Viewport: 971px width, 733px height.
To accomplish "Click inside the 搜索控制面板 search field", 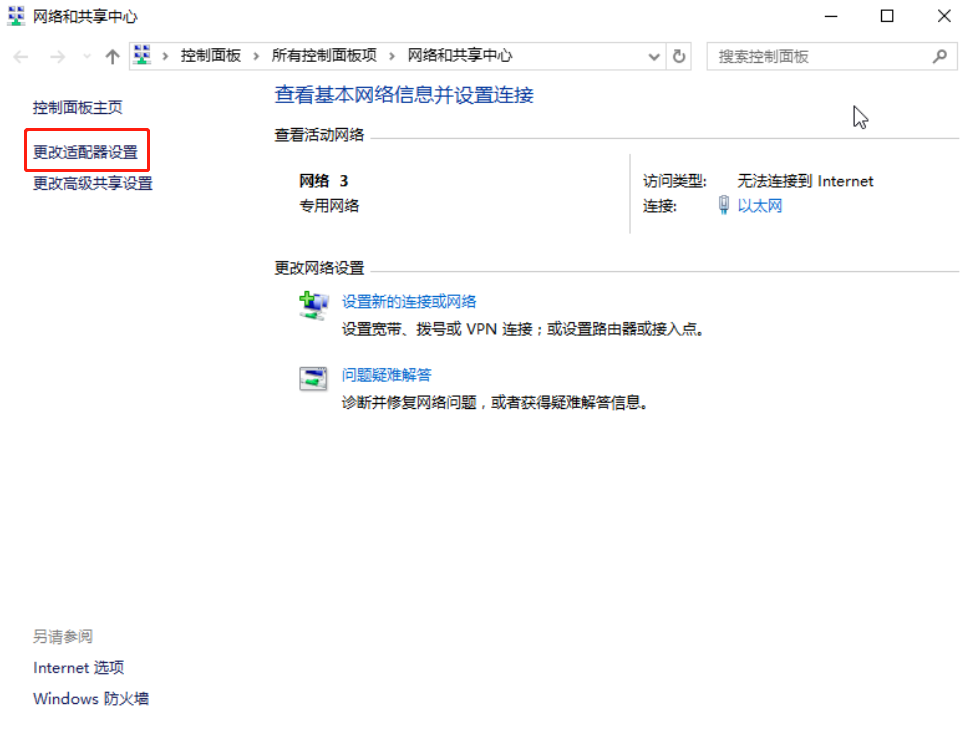I will coord(800,56).
